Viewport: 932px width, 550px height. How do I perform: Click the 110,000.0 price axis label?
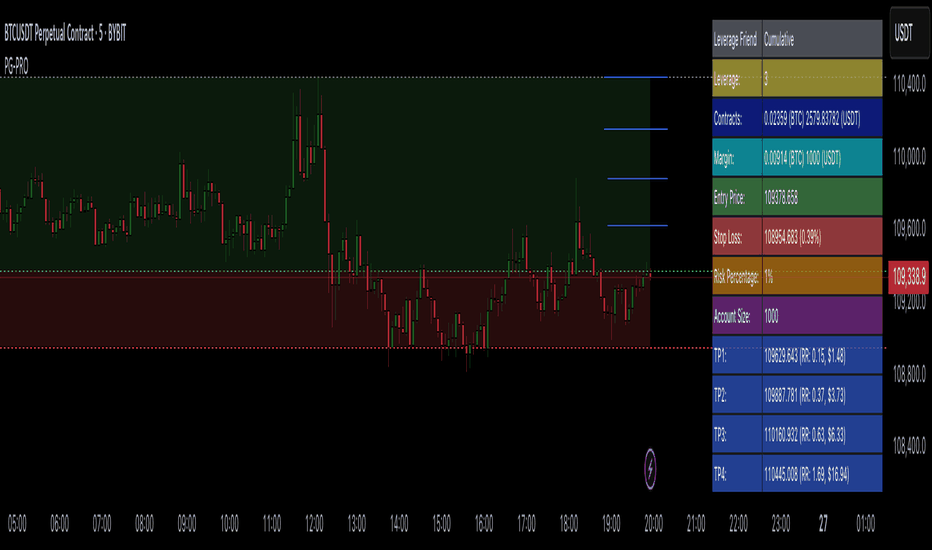[x=909, y=156]
